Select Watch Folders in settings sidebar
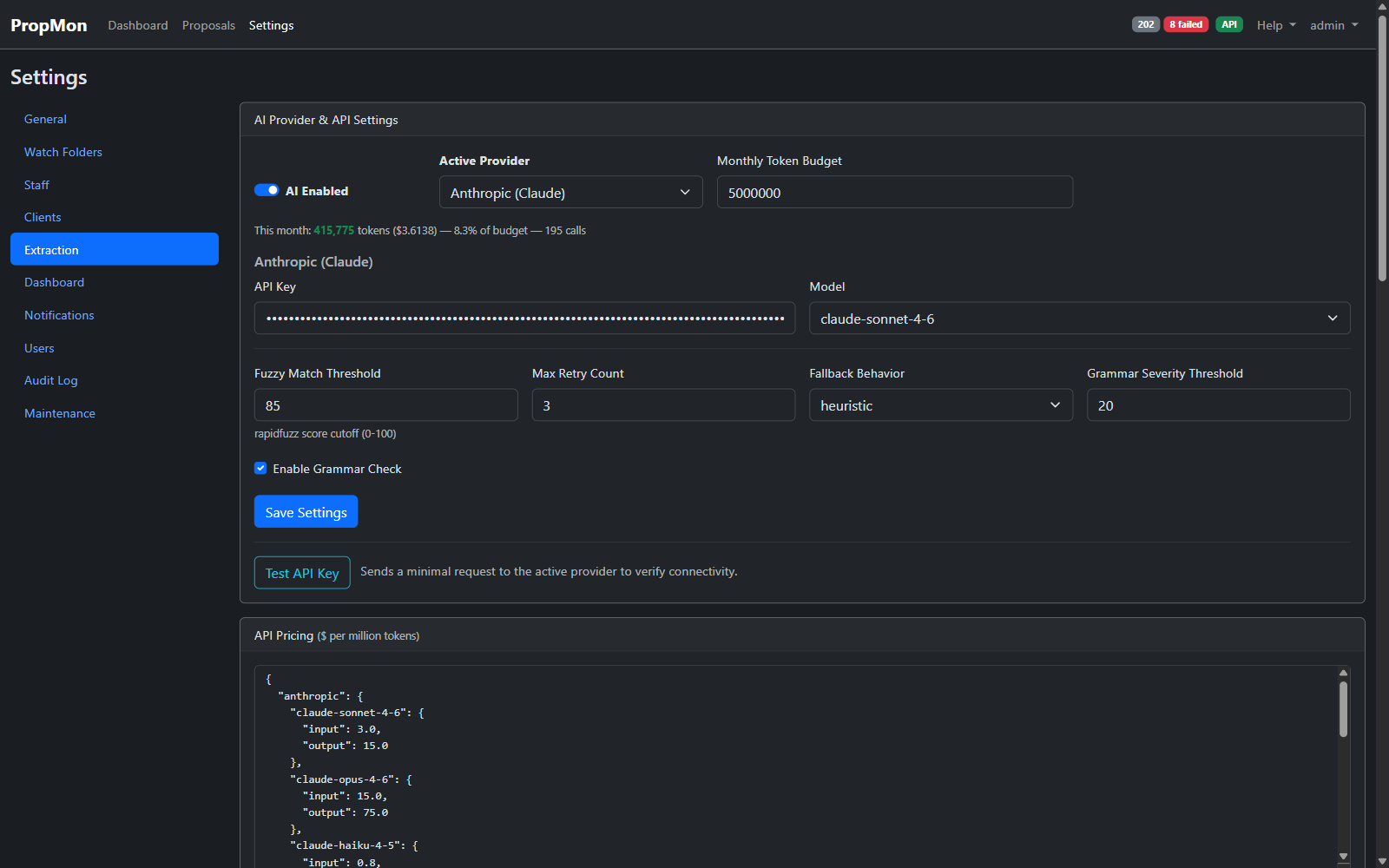Image resolution: width=1389 pixels, height=868 pixels. click(x=63, y=152)
